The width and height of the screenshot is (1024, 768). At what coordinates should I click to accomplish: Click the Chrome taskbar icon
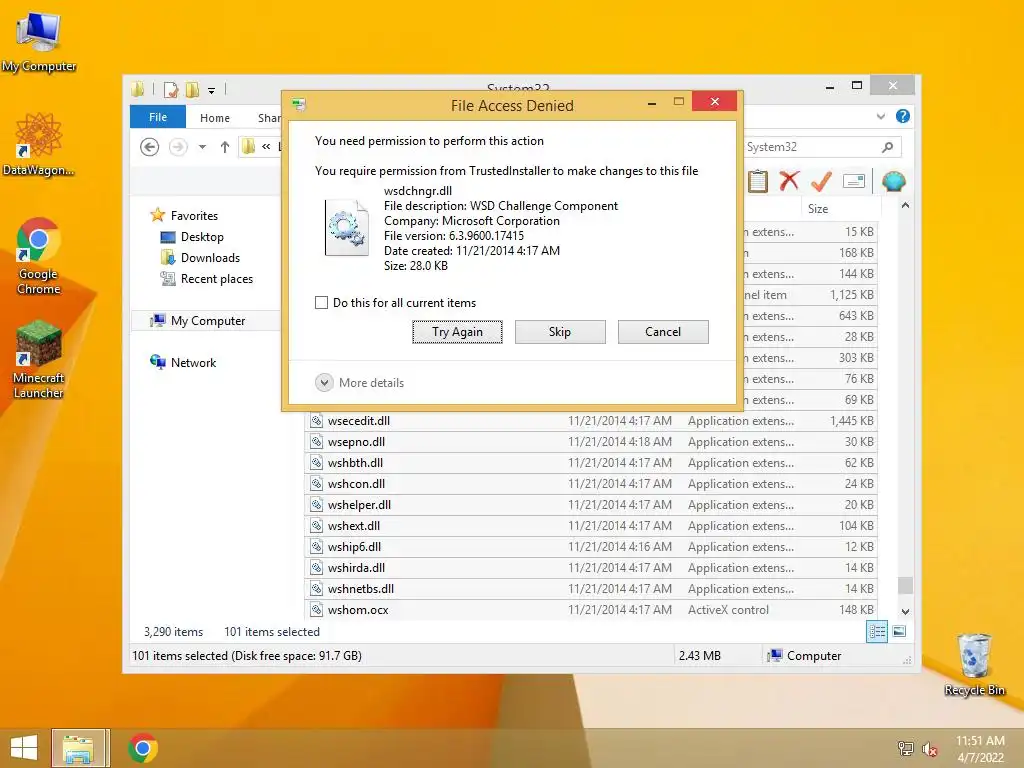tap(142, 748)
